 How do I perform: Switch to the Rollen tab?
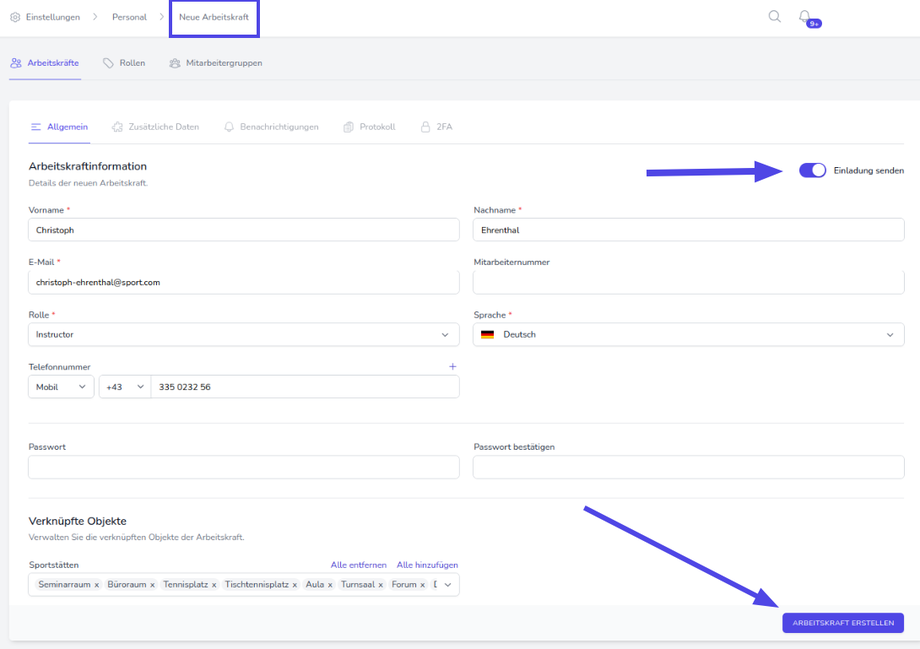[124, 63]
